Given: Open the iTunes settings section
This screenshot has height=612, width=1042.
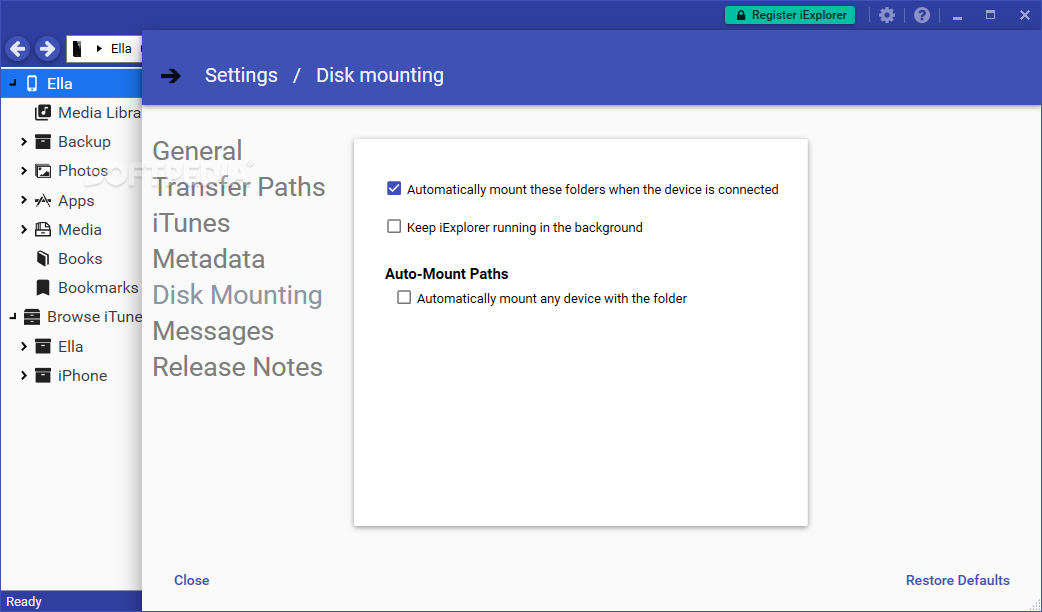Looking at the screenshot, I should pyautogui.click(x=191, y=223).
